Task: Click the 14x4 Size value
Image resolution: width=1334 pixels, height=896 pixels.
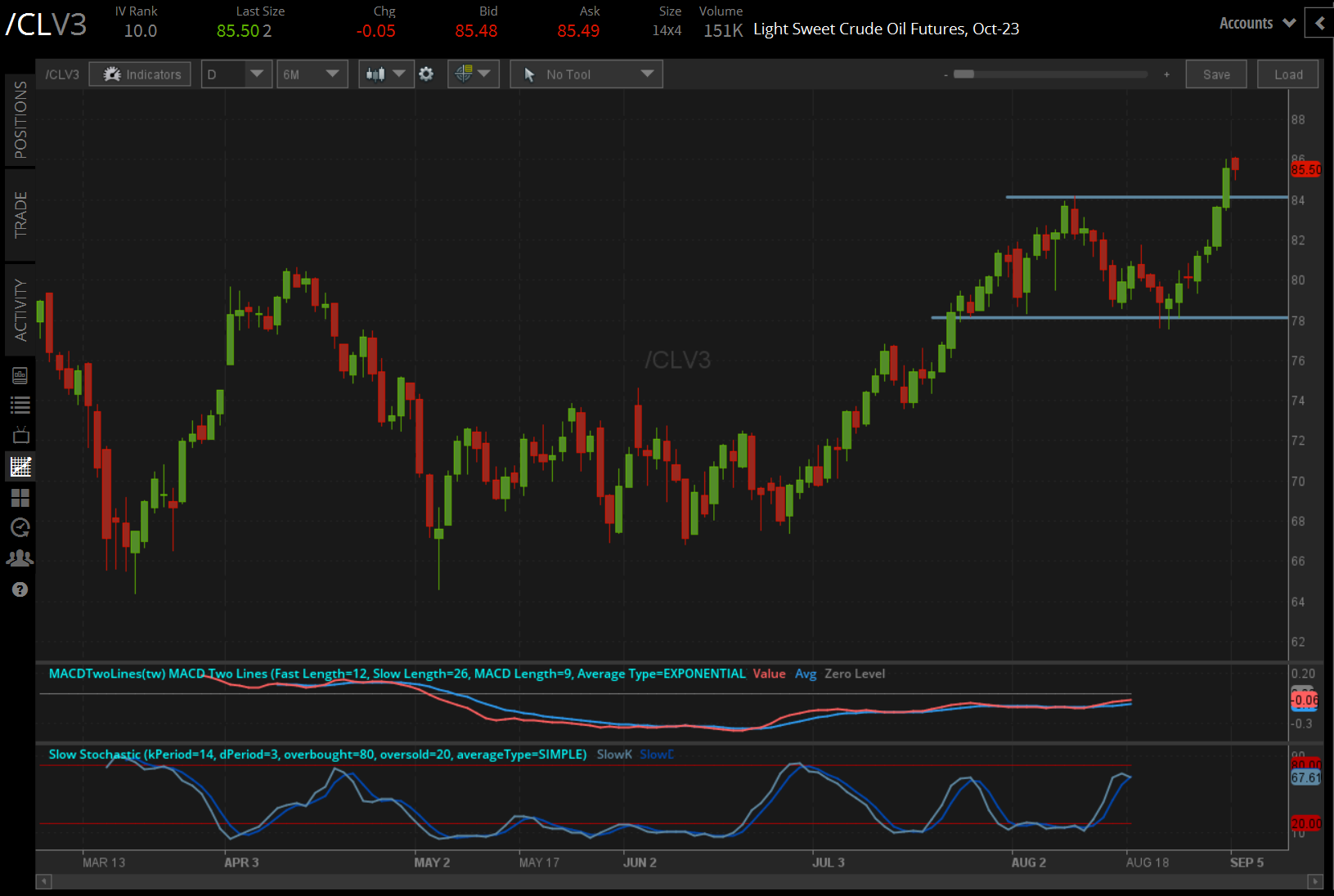Action: (667, 31)
